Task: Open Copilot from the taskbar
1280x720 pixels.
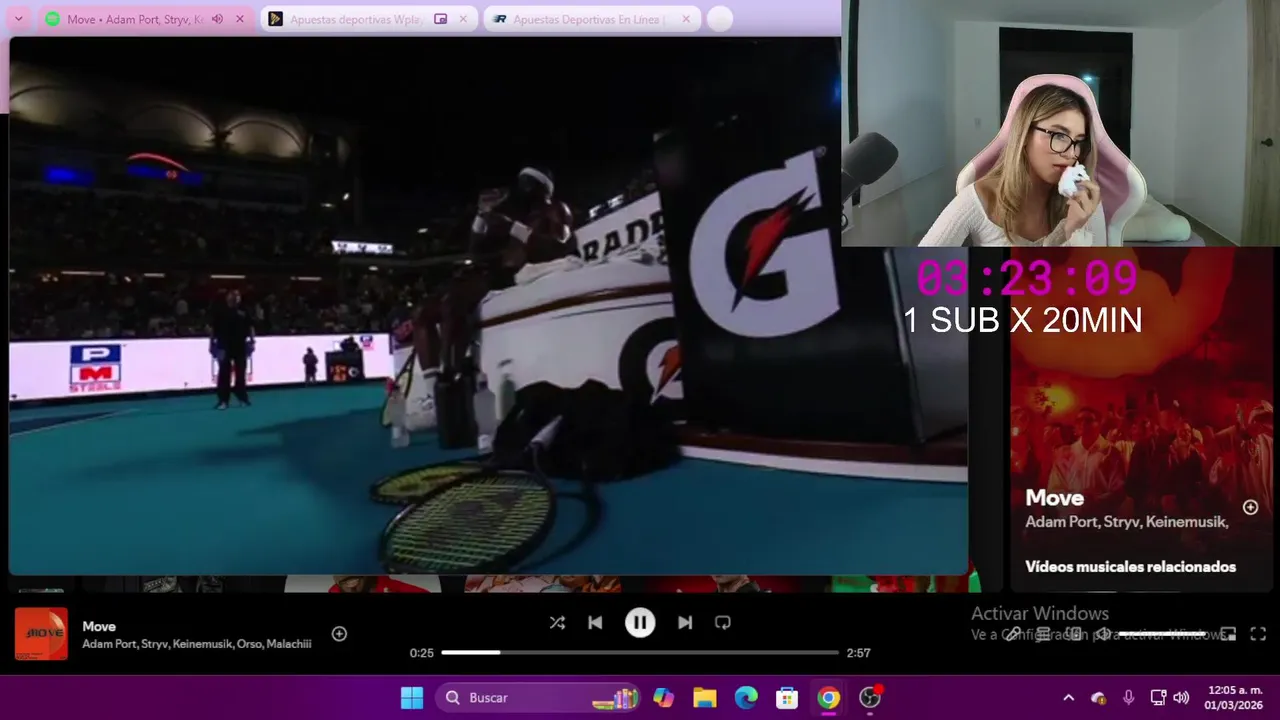Action: [x=663, y=698]
